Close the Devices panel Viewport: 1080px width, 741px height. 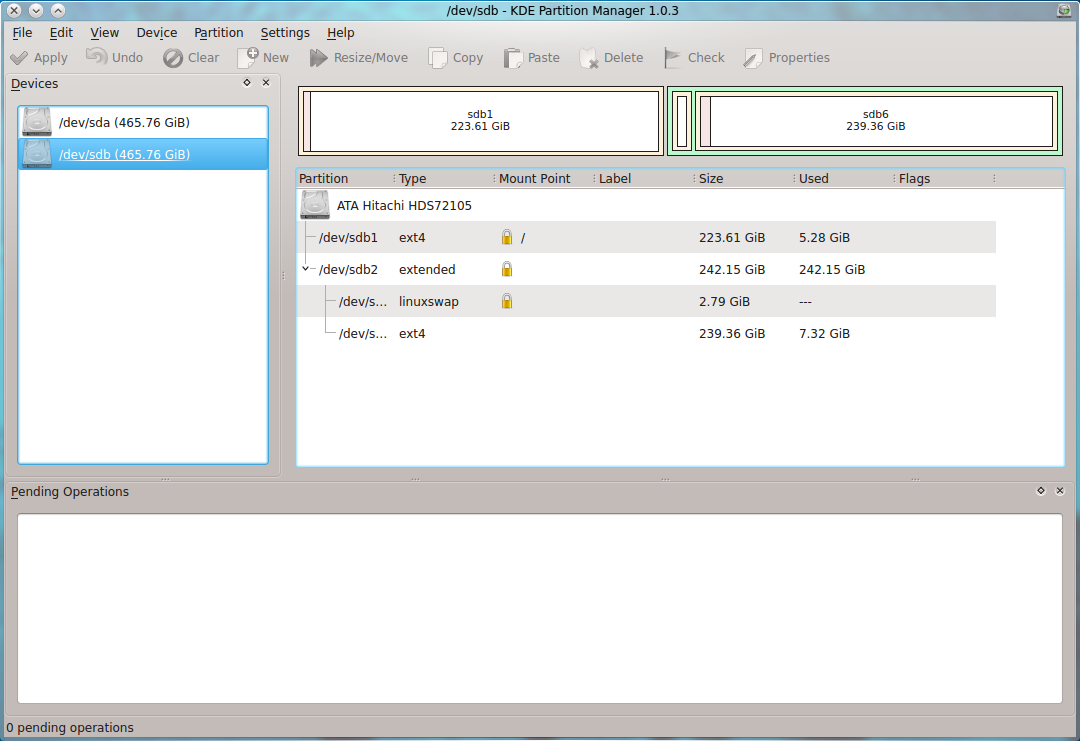pos(266,83)
